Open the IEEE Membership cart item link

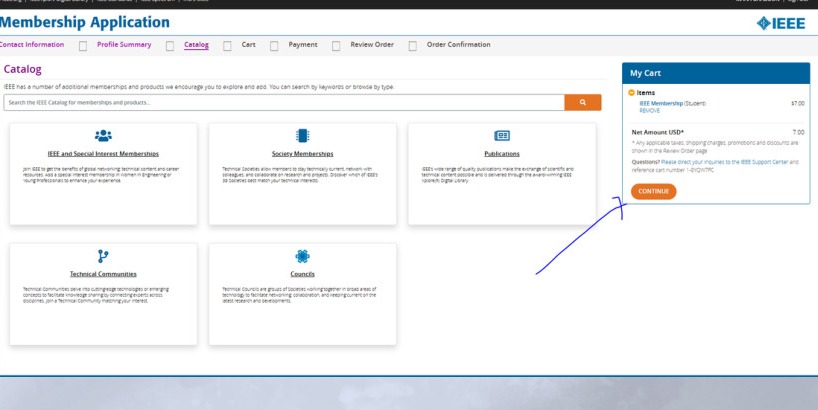(x=661, y=103)
